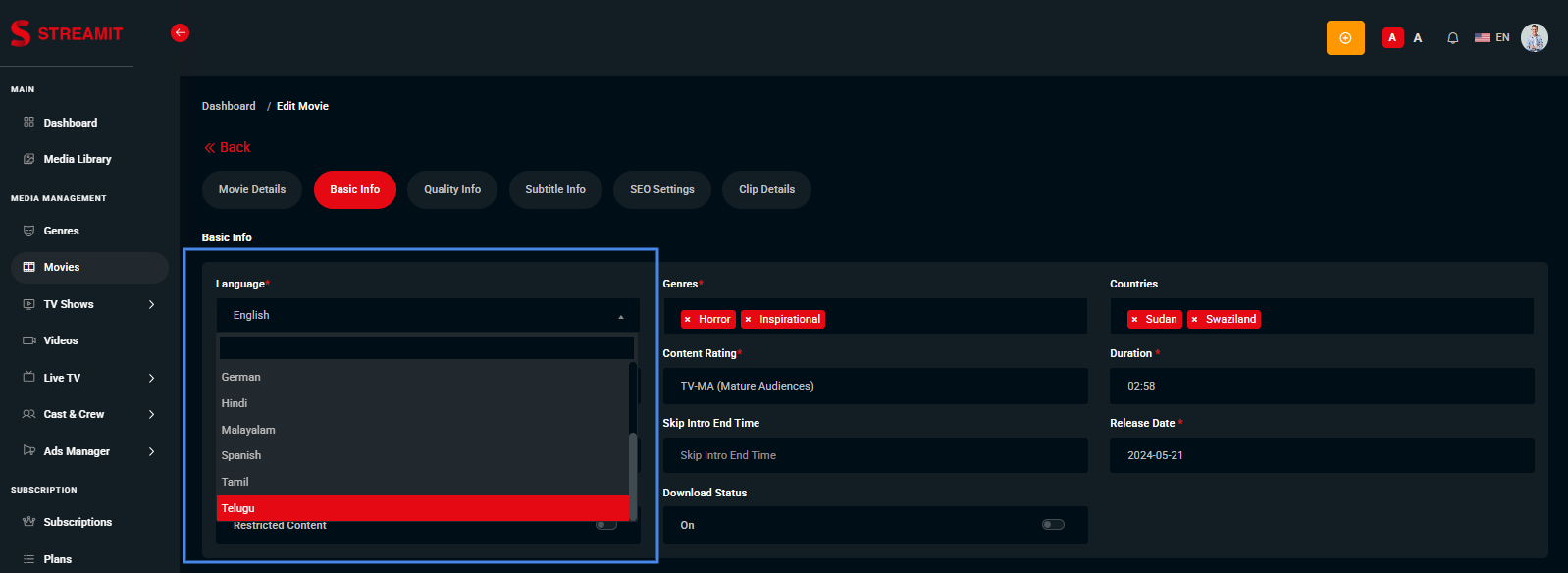
Task: Select the red highlighted font size A
Action: (x=1391, y=38)
